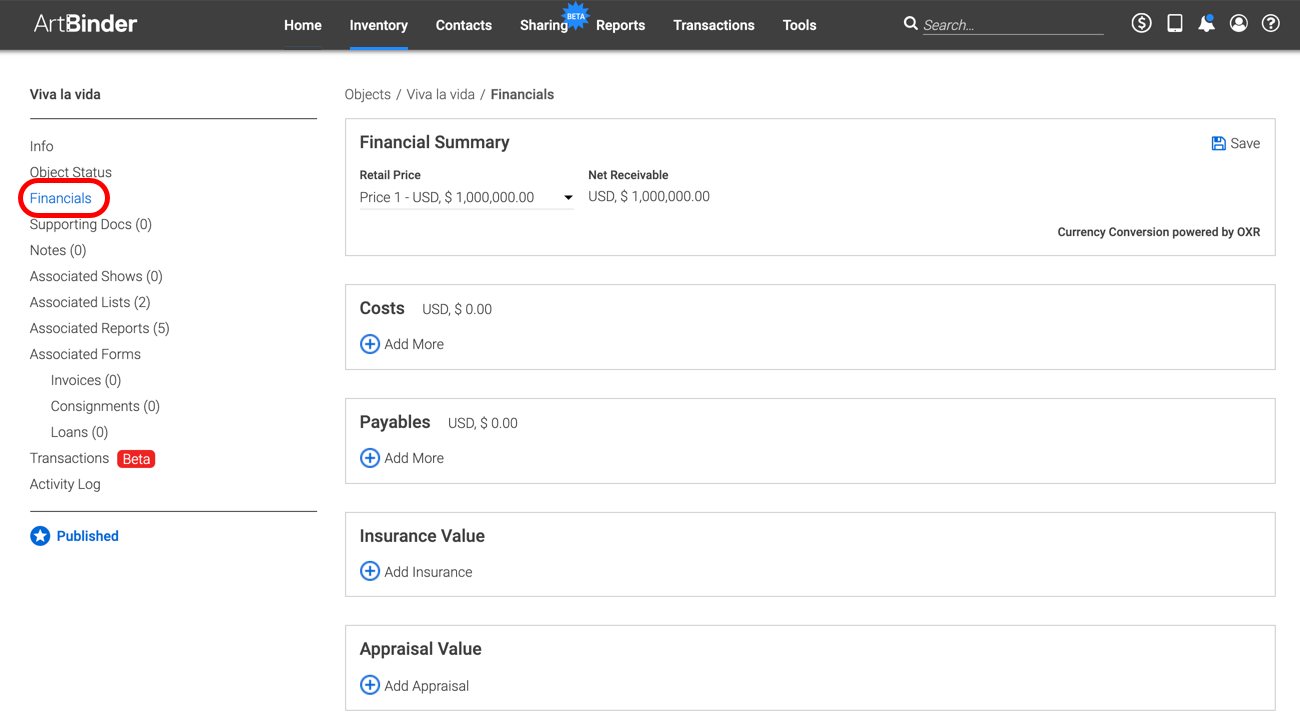This screenshot has height=722, width=1300.
Task: Click the Costs total USD, $ 0.00
Action: point(457,309)
